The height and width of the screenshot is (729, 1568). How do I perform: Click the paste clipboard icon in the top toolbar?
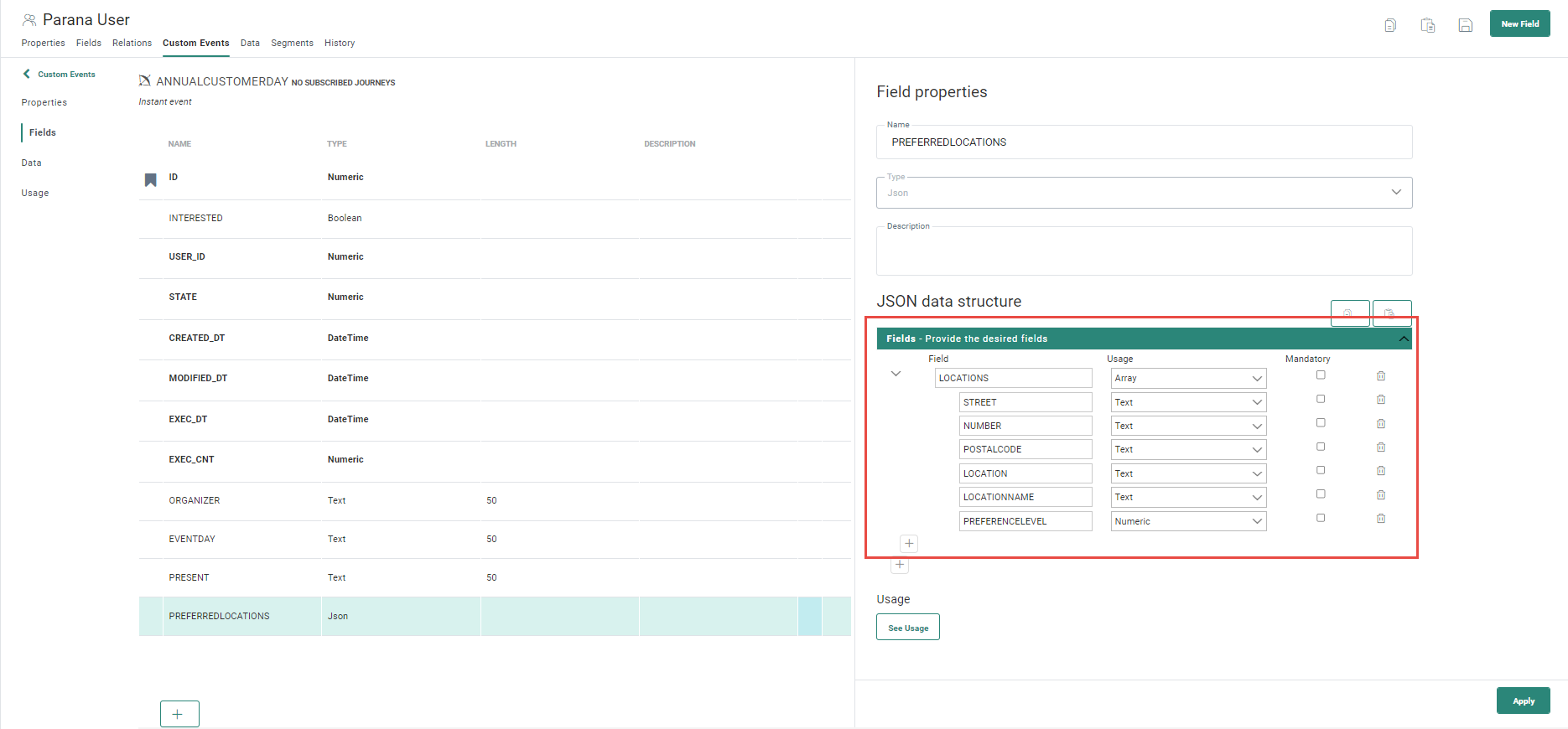point(1428,25)
